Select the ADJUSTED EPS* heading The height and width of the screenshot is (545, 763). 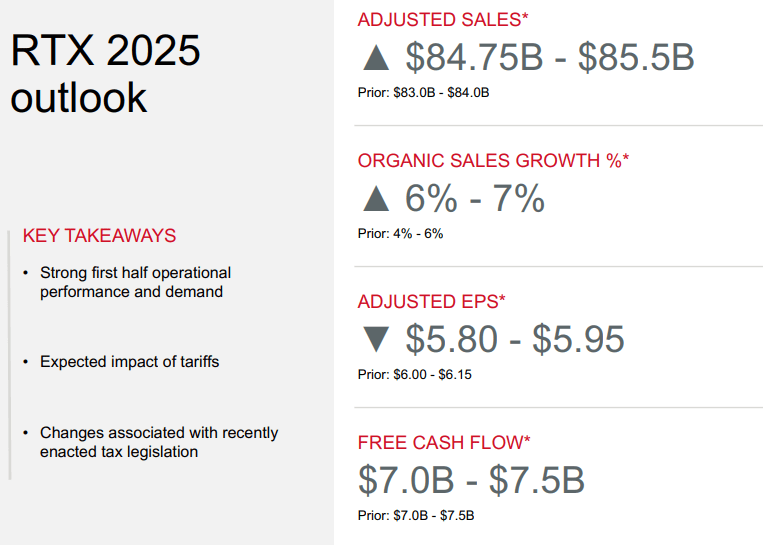[432, 301]
